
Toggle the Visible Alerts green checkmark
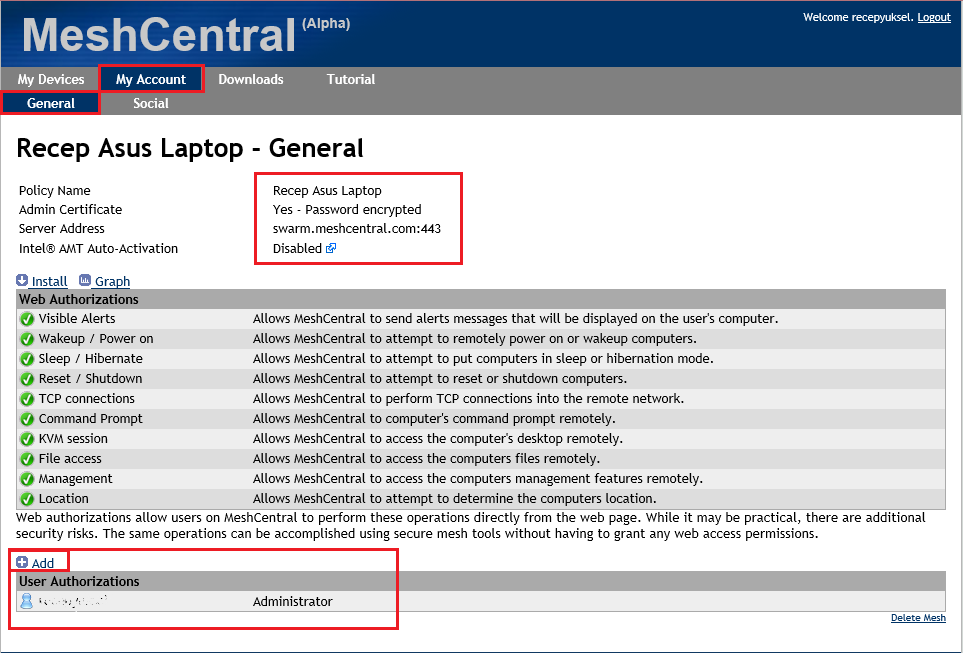tap(27, 319)
